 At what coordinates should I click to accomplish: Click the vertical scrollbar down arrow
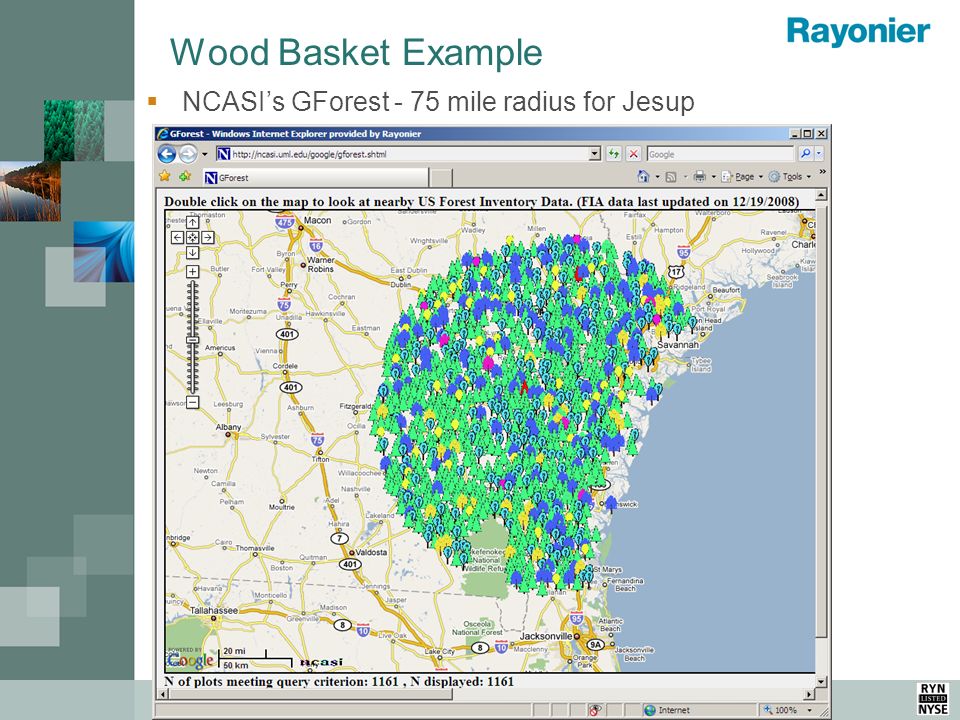coord(822,681)
